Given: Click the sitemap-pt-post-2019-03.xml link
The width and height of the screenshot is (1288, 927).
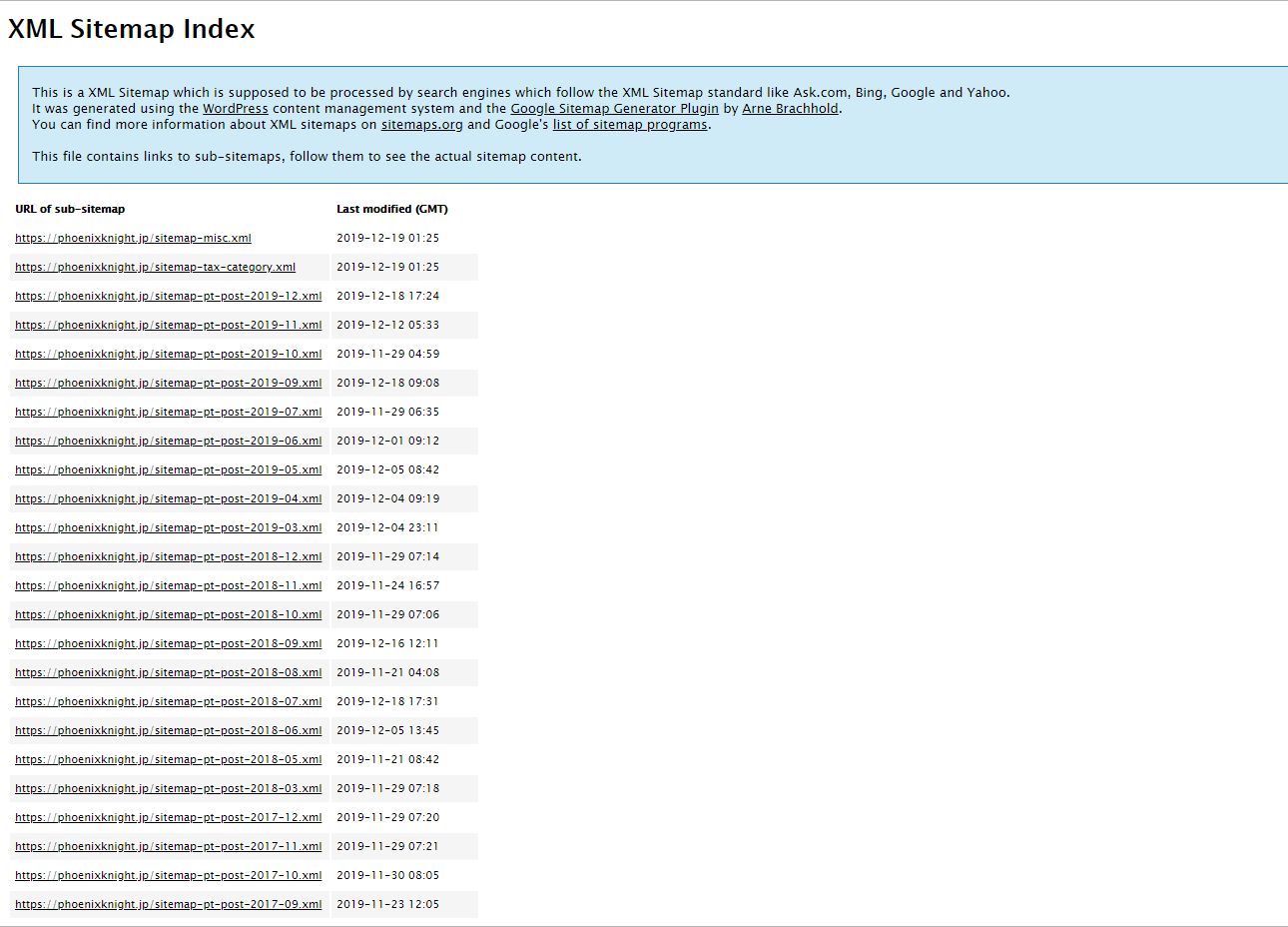Looking at the screenshot, I should (168, 528).
